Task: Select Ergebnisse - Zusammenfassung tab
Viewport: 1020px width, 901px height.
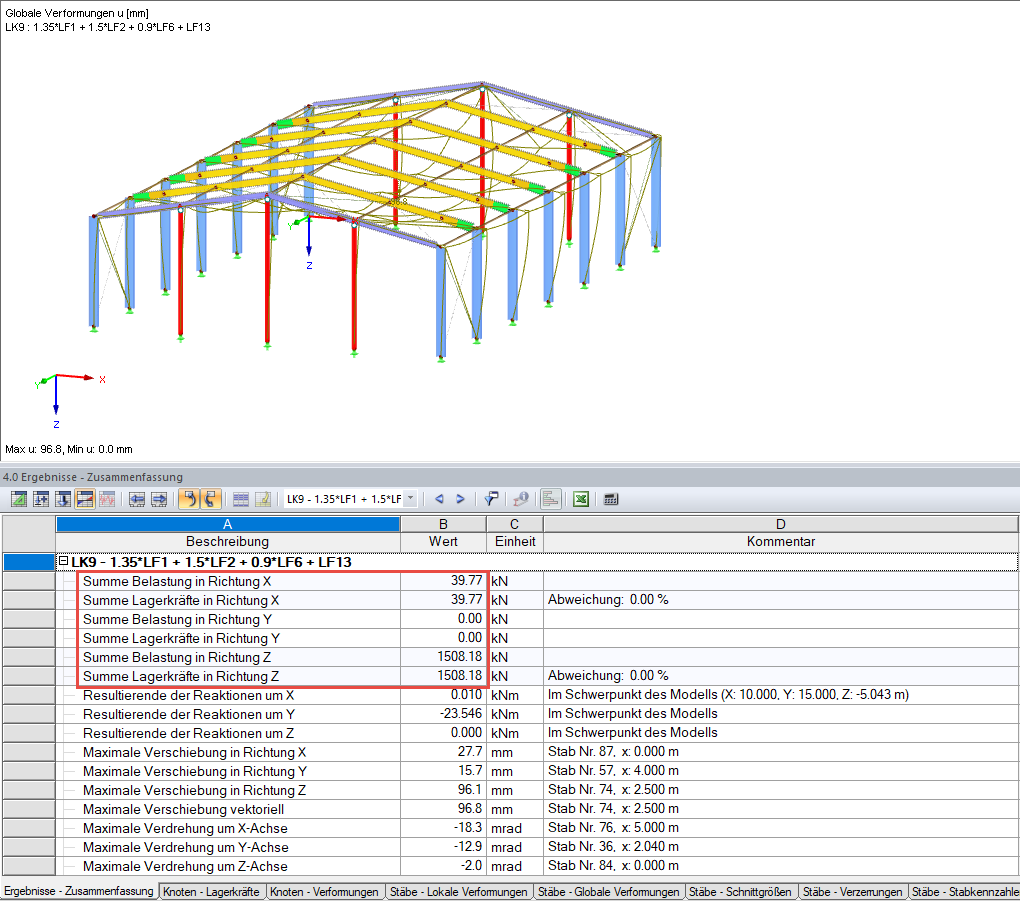Action: coord(79,891)
